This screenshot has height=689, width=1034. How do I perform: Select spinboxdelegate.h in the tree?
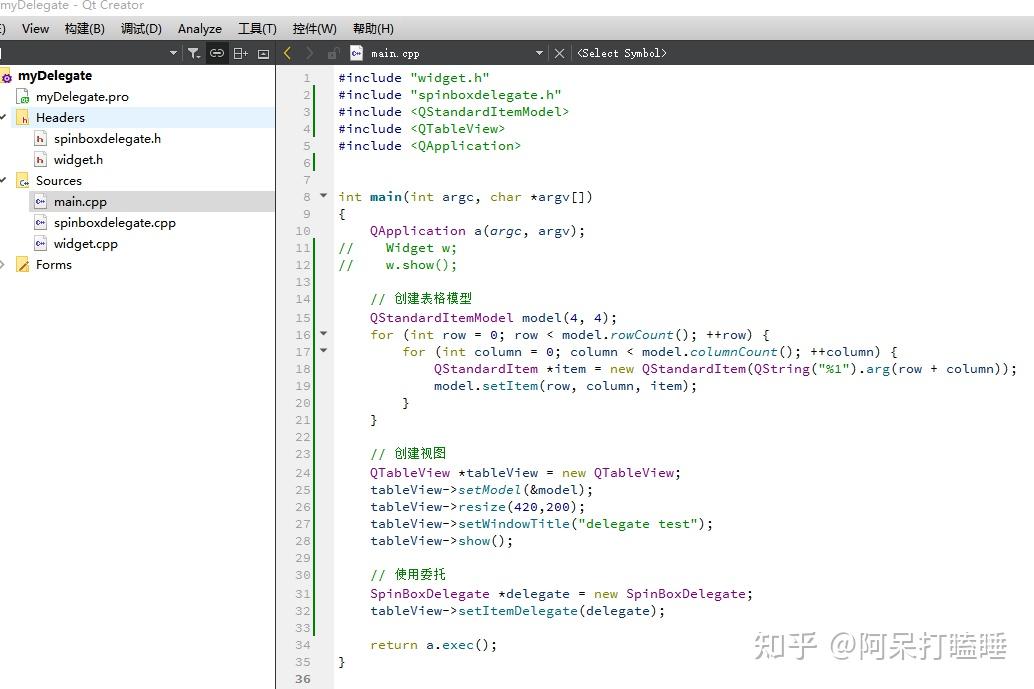point(107,139)
